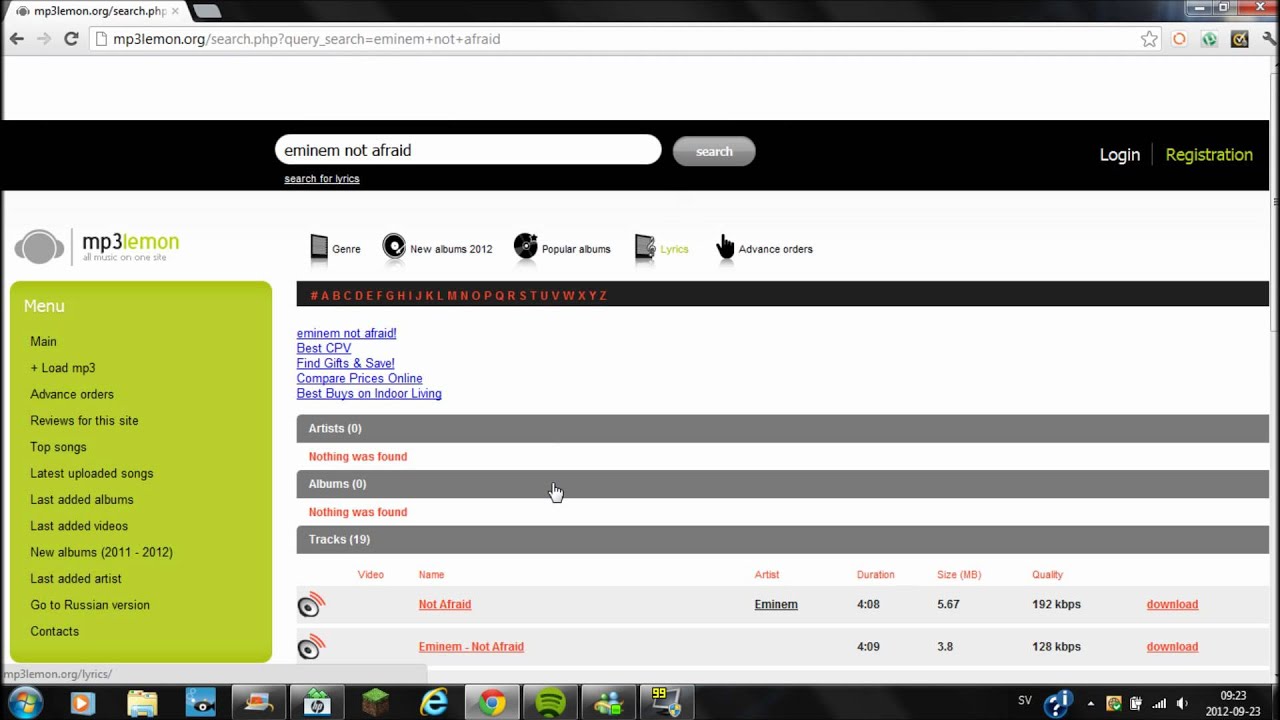Click search for lyrics link
1280x720 pixels.
click(321, 179)
